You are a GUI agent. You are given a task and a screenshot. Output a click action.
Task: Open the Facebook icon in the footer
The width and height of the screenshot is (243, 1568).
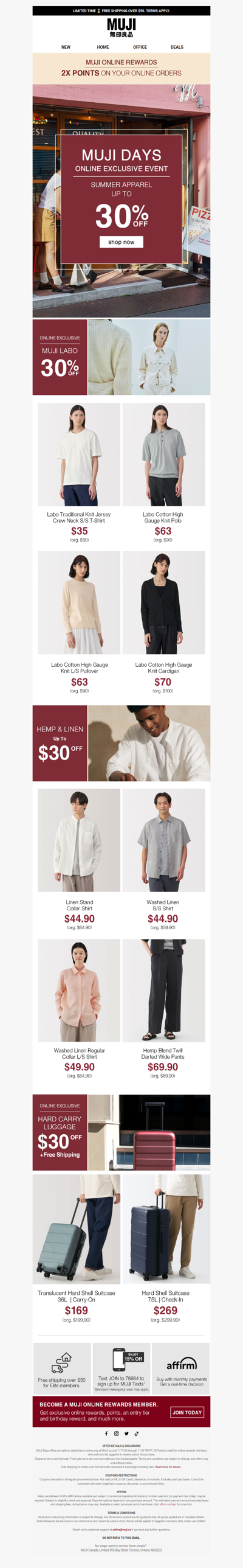[106, 1434]
